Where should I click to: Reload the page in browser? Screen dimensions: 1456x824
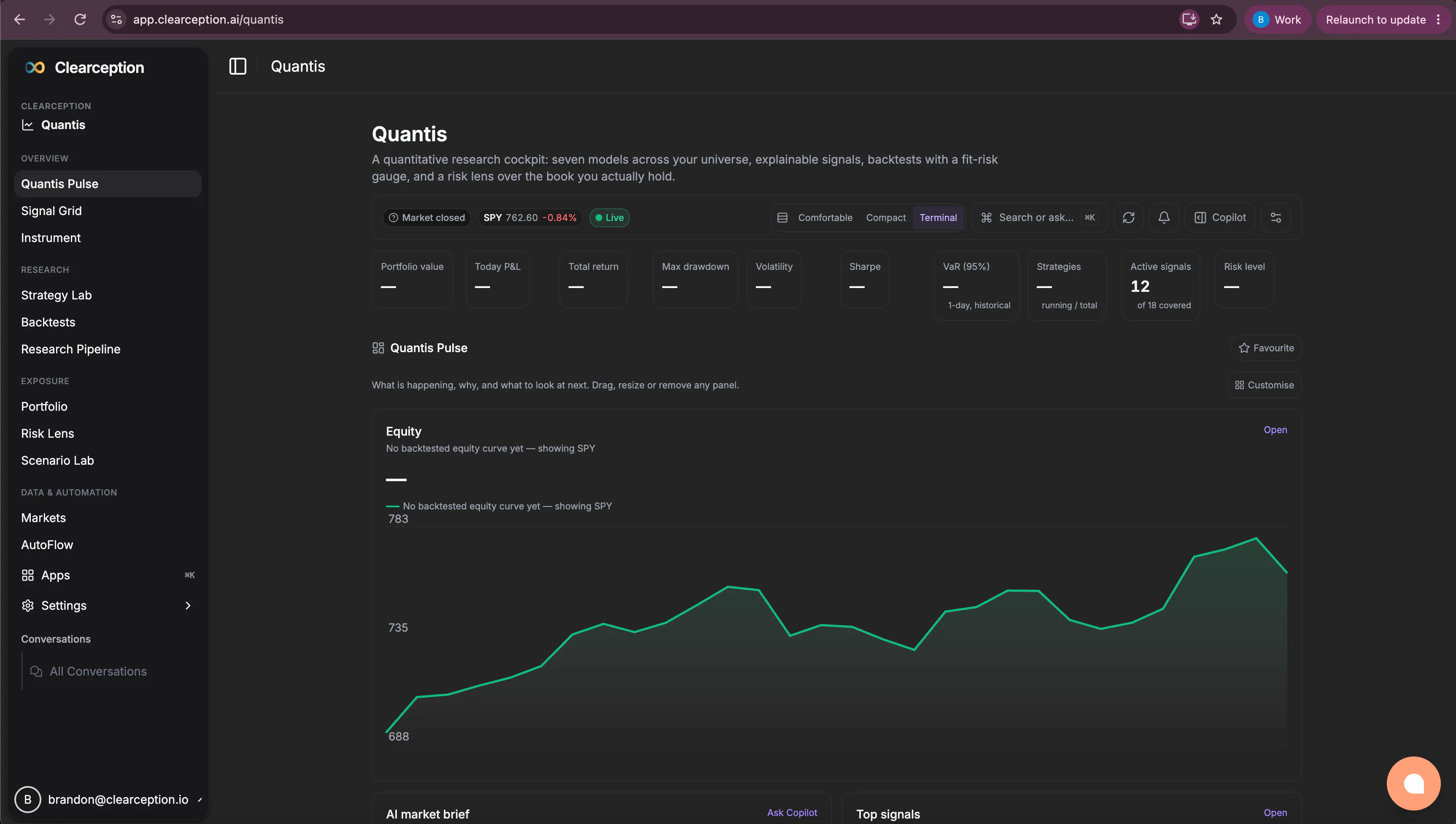click(x=80, y=19)
